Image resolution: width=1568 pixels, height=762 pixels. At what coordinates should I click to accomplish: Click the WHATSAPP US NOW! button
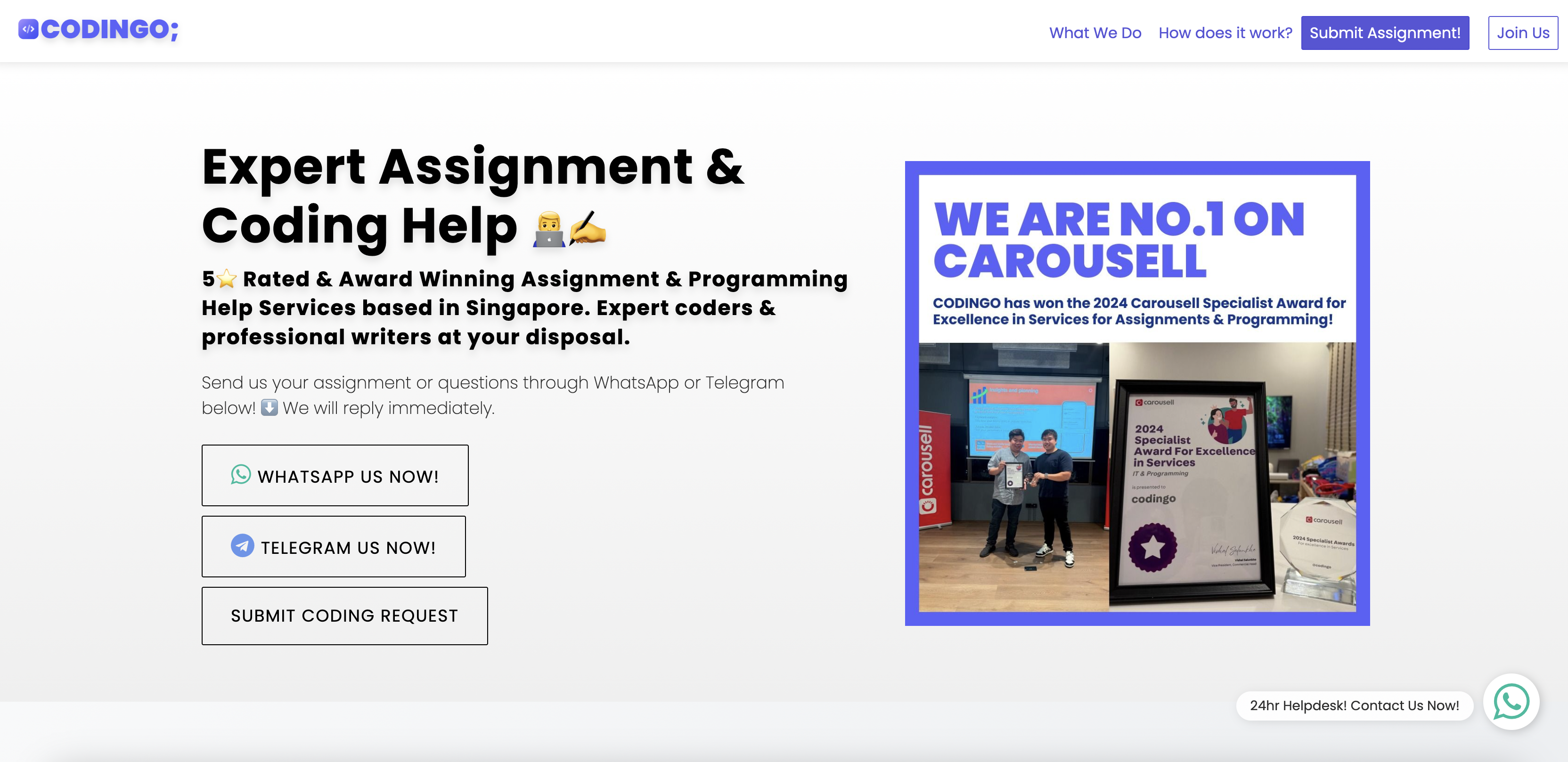335,475
